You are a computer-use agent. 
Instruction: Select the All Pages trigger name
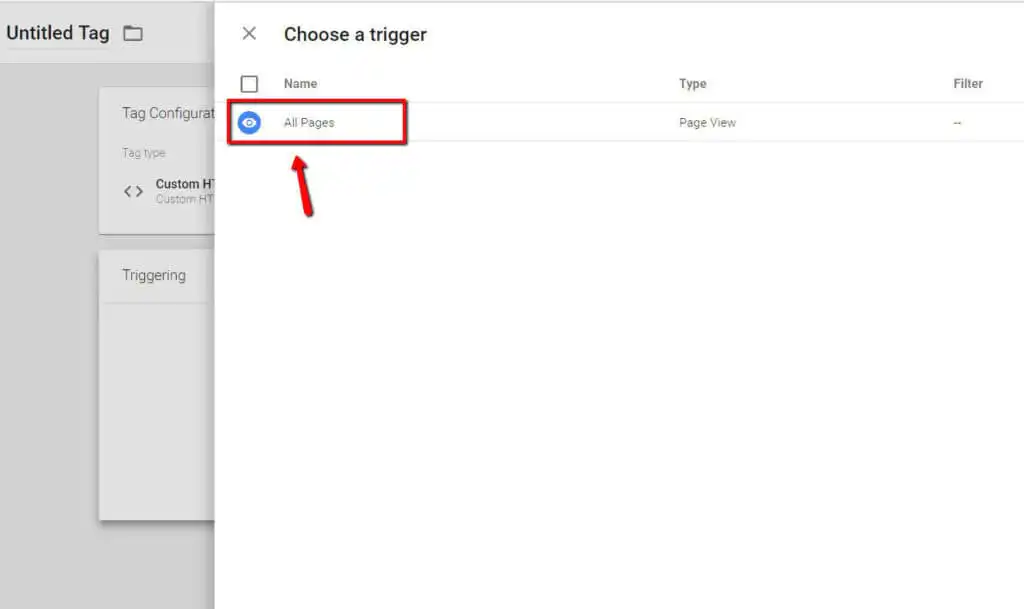click(x=309, y=123)
